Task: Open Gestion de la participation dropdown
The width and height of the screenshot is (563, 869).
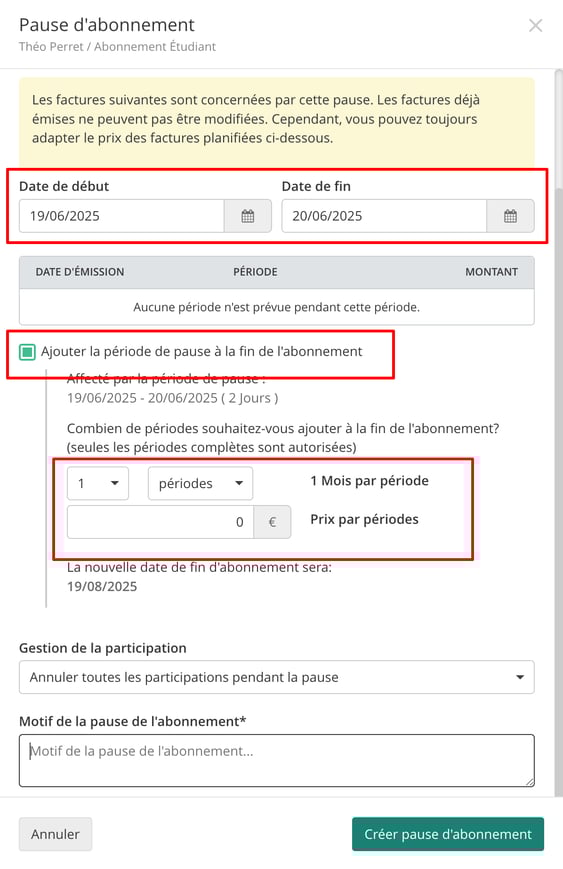Action: (277, 677)
